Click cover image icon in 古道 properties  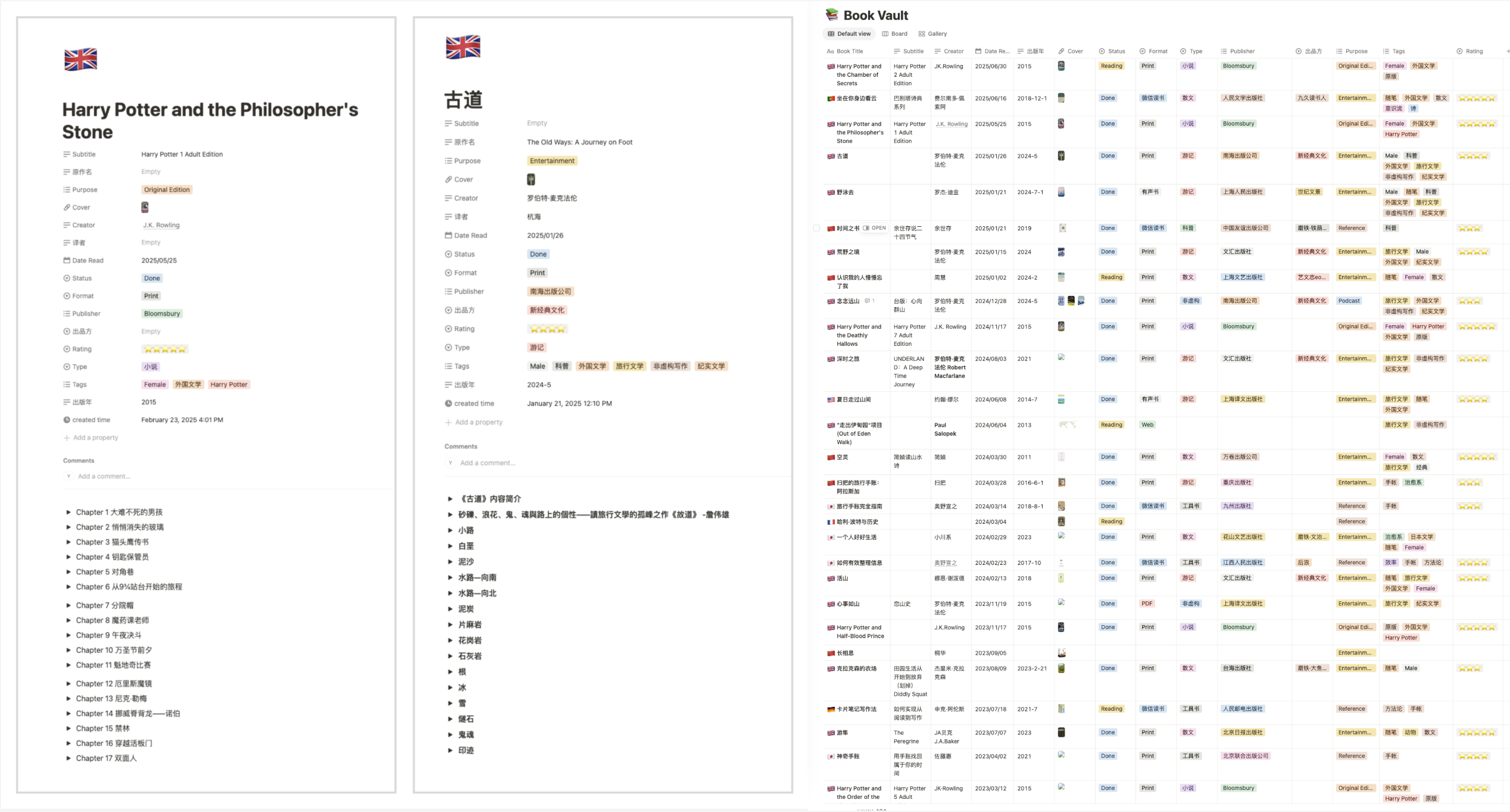(531, 179)
